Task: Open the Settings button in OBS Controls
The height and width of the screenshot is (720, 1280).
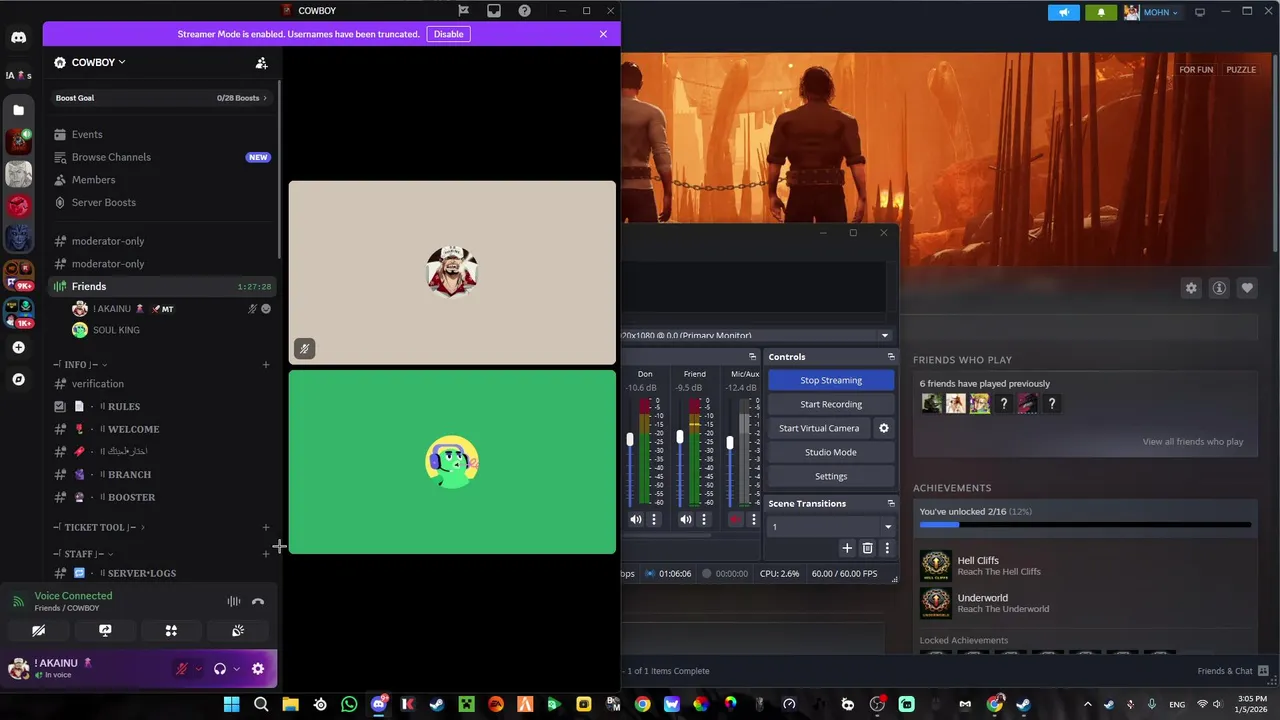Action: pos(831,476)
